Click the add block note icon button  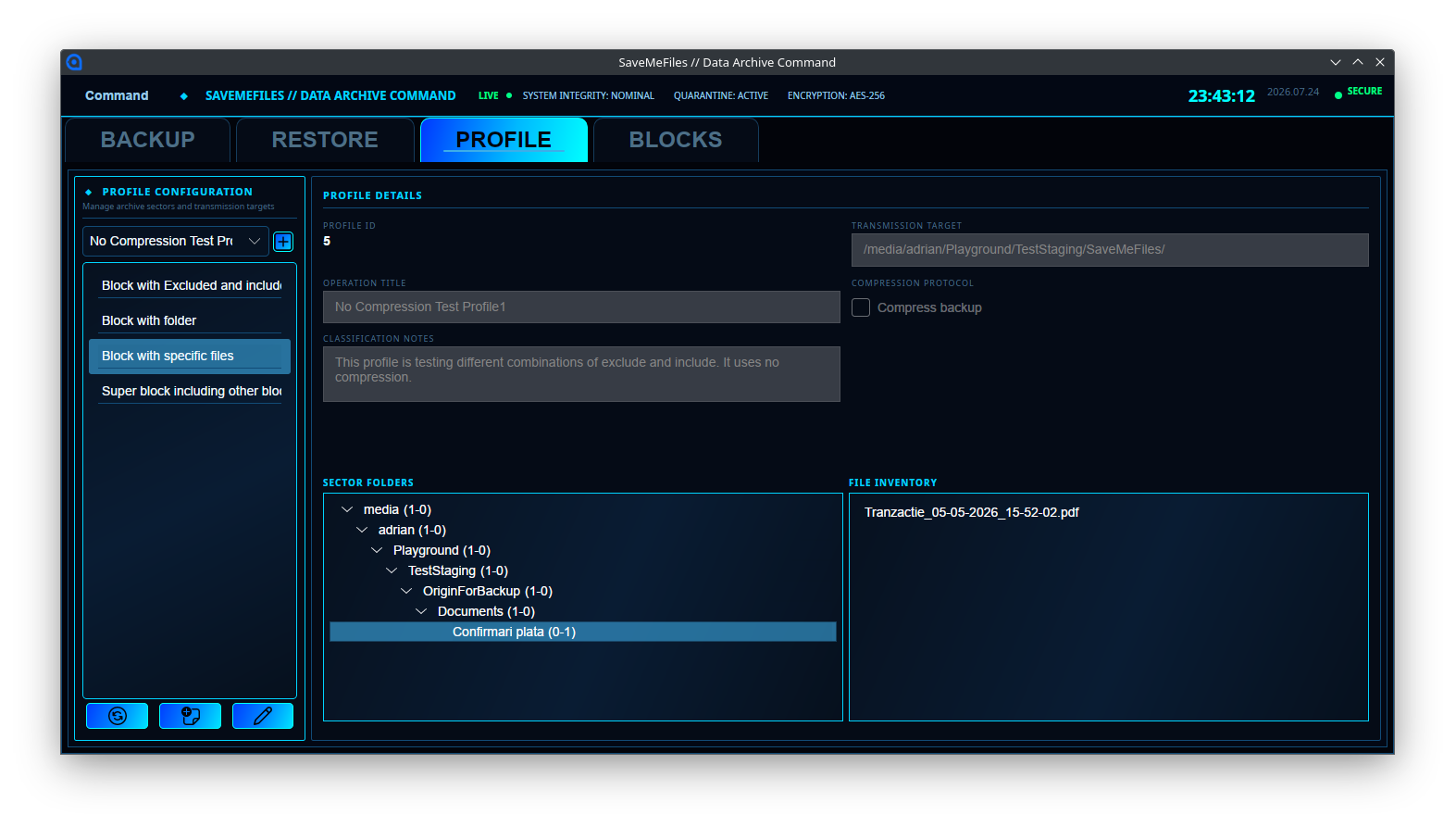pyautogui.click(x=190, y=716)
